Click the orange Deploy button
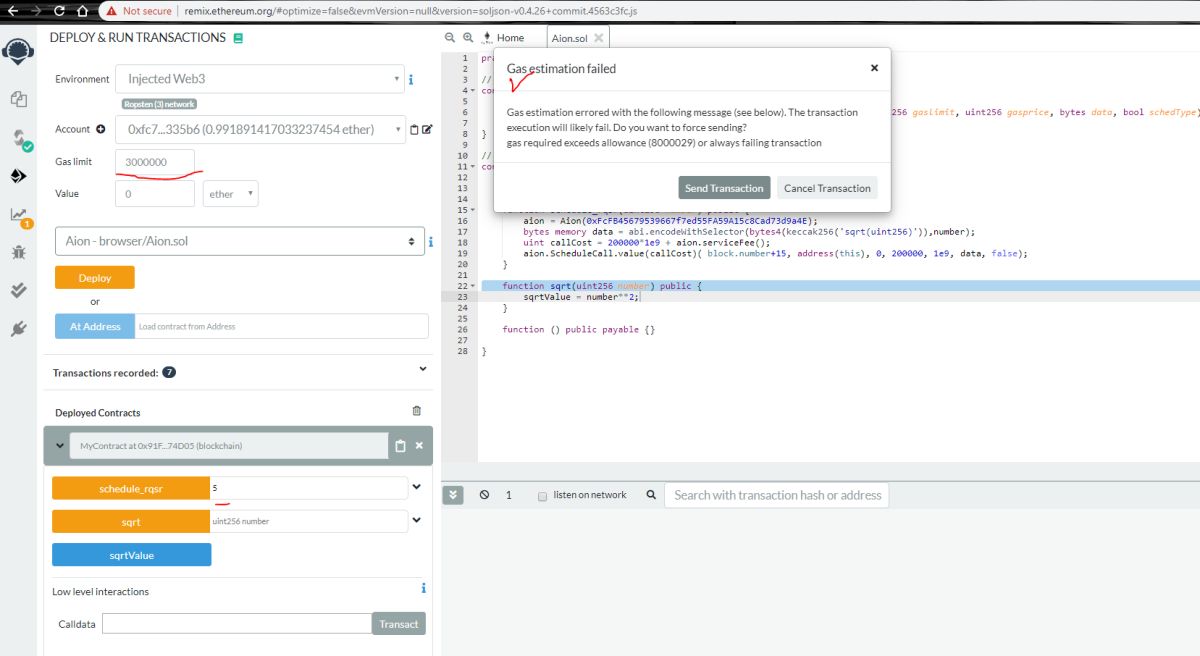The height and width of the screenshot is (656, 1200). pyautogui.click(x=95, y=278)
